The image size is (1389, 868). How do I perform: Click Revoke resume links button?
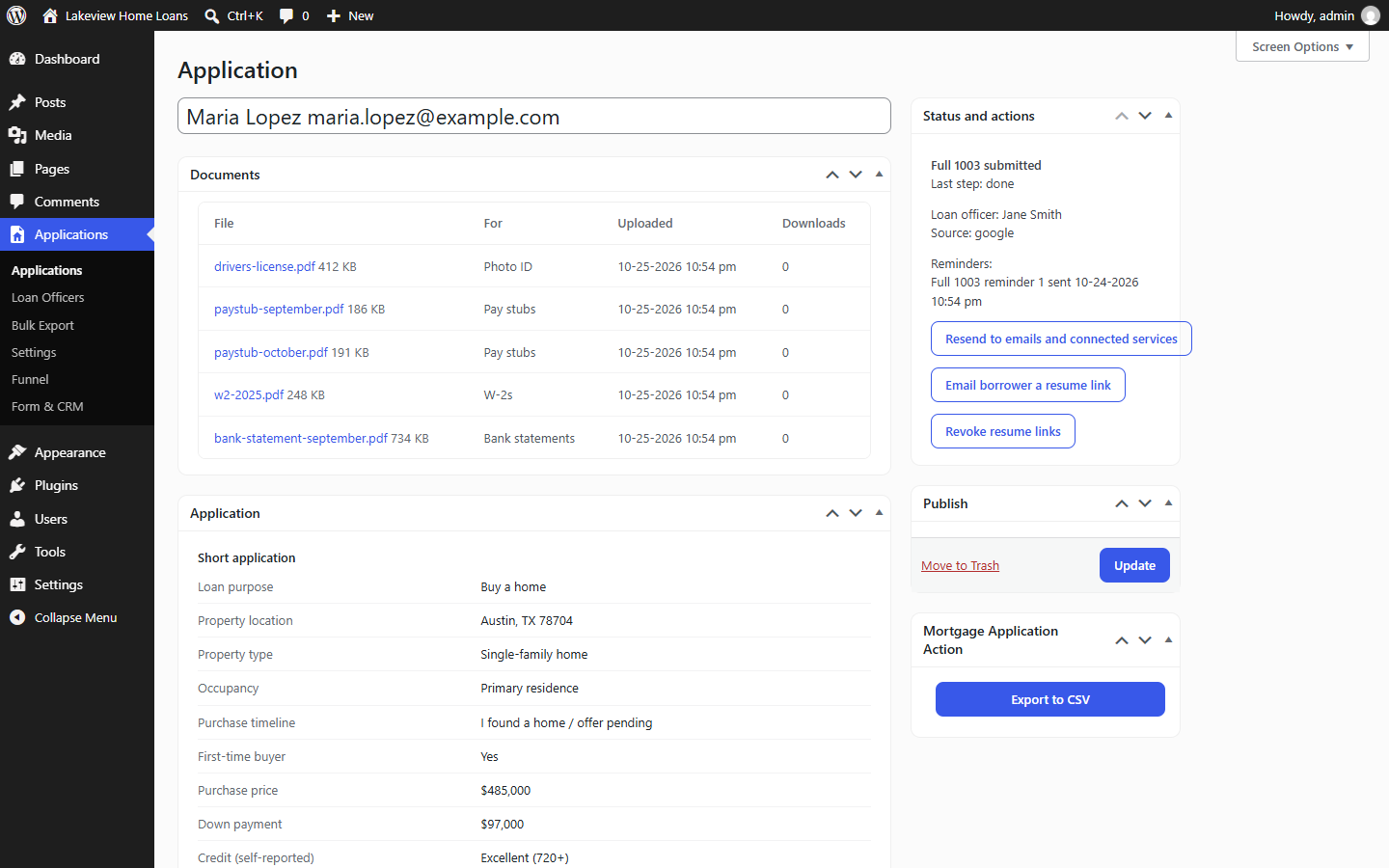1003,431
